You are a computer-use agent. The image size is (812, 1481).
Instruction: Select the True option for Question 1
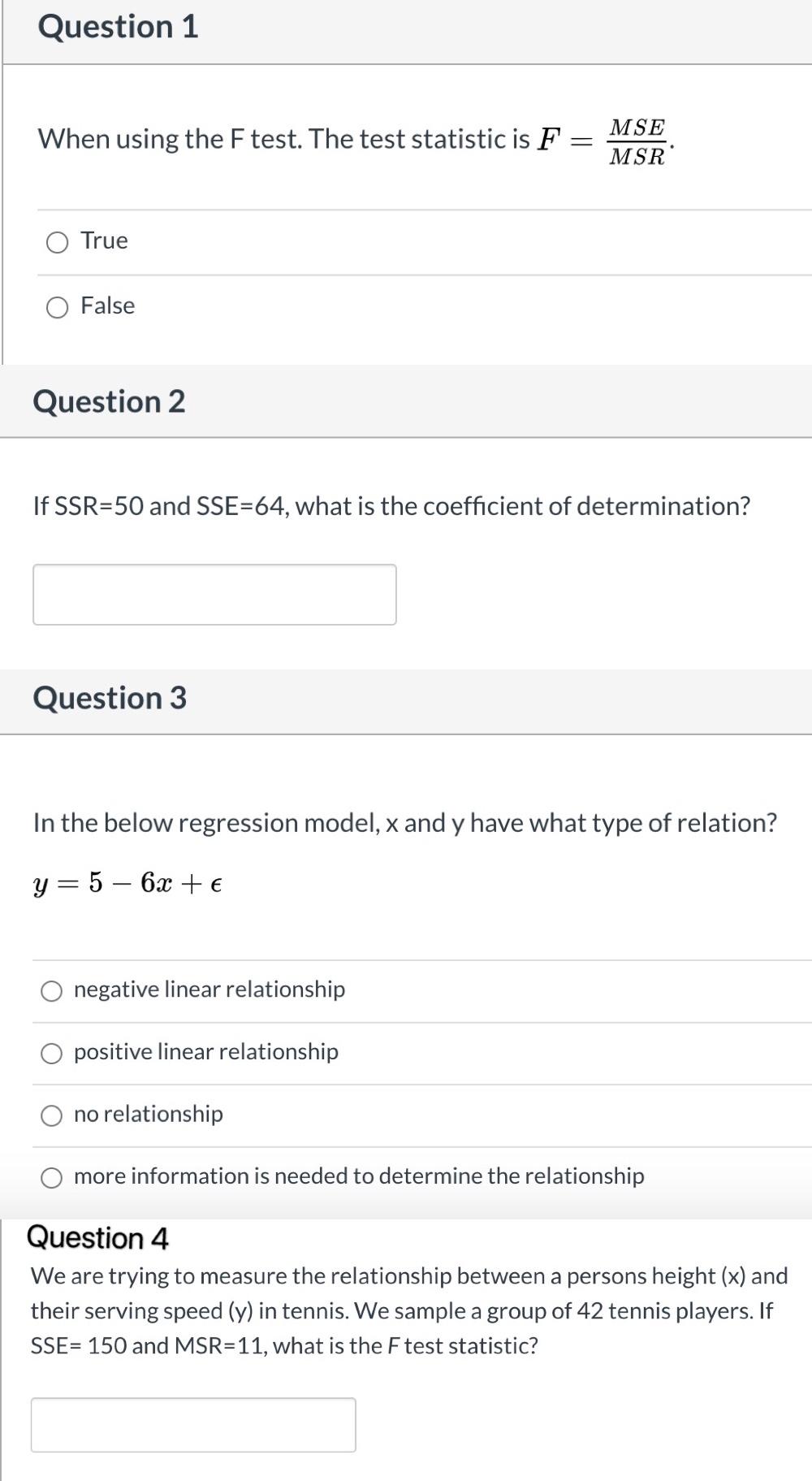56,241
